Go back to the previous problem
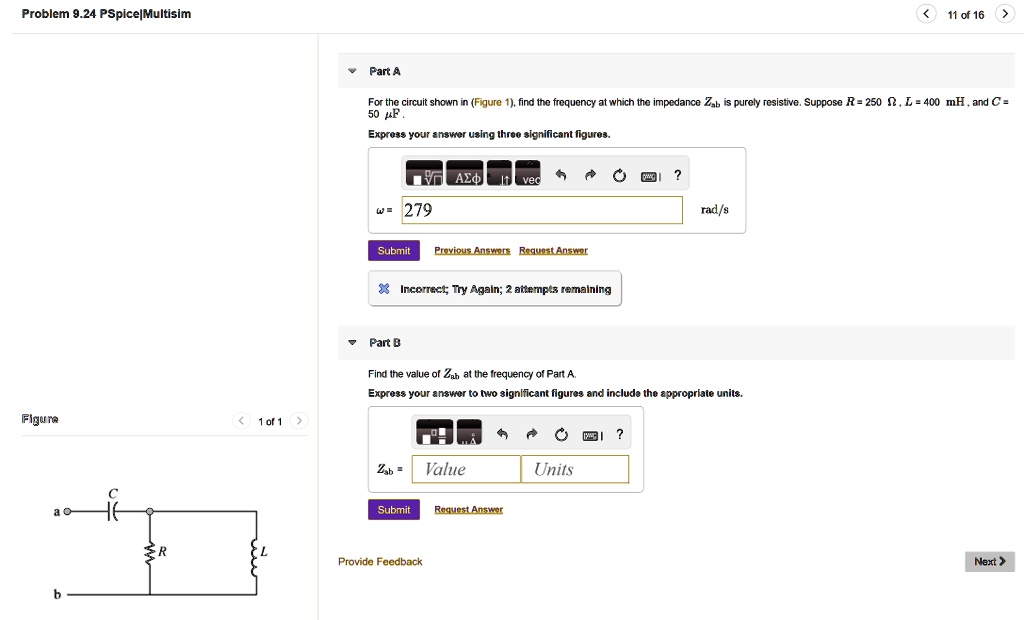 click(x=927, y=14)
